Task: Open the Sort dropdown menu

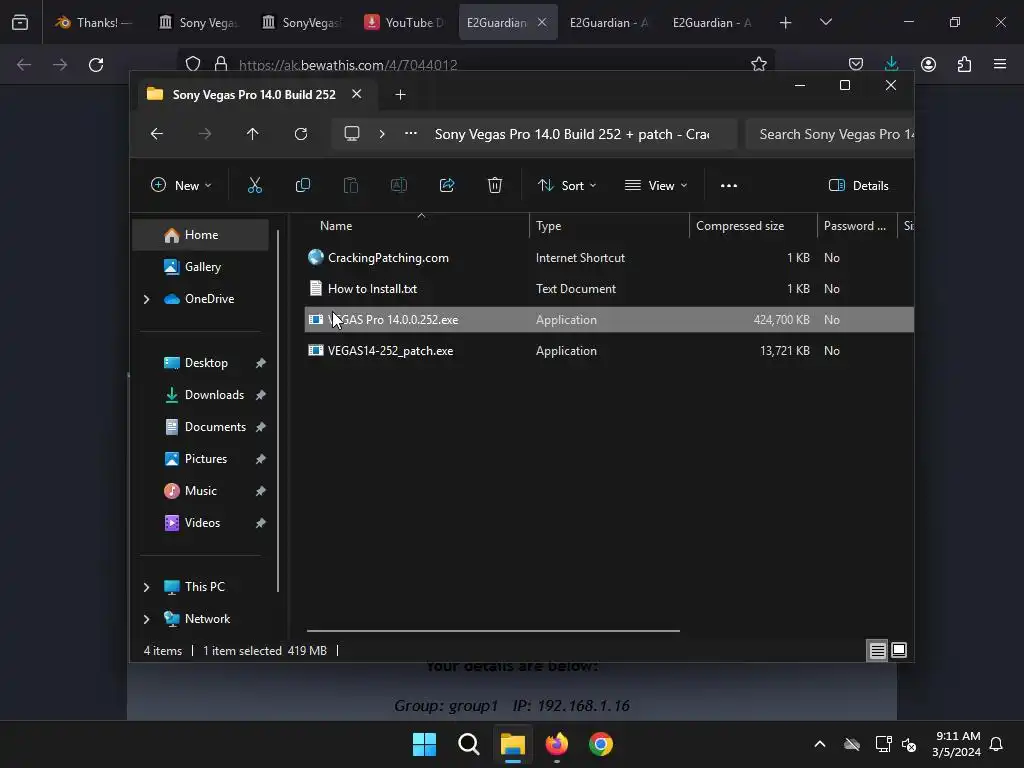Action: pyautogui.click(x=566, y=185)
